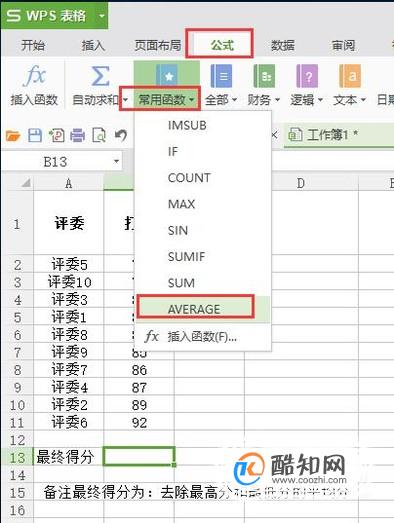The width and height of the screenshot is (394, 523).
Task: Click the cell containing 评委7
Action: [x=69, y=370]
